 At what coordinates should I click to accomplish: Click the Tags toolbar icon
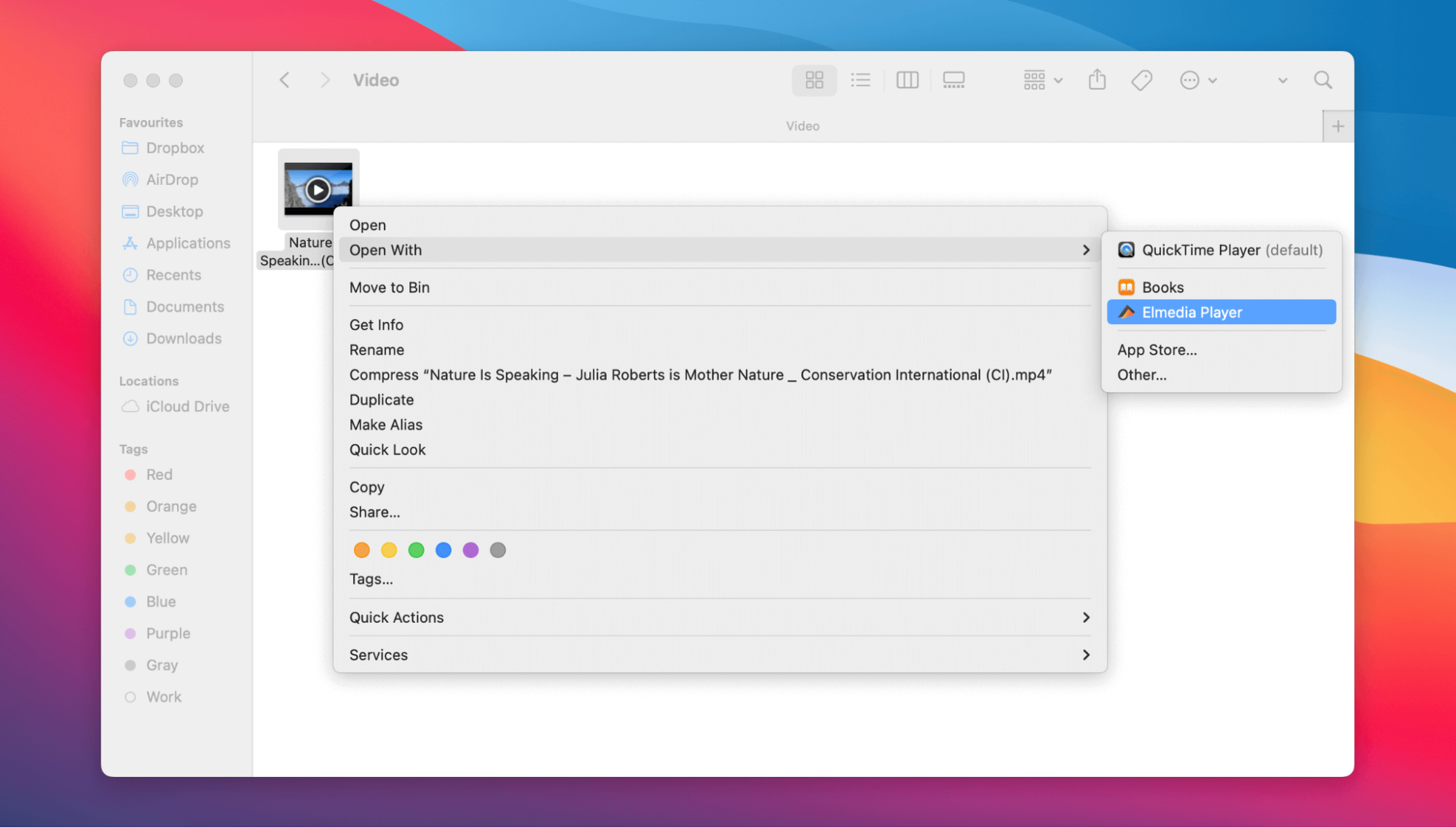pos(1141,80)
